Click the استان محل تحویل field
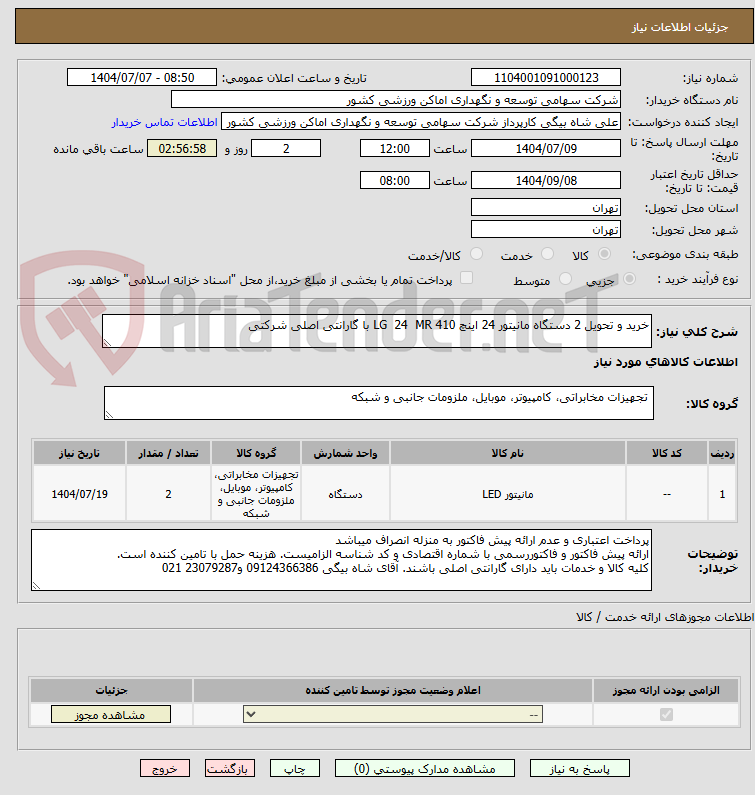Viewport: 755px width, 795px height. click(546, 208)
